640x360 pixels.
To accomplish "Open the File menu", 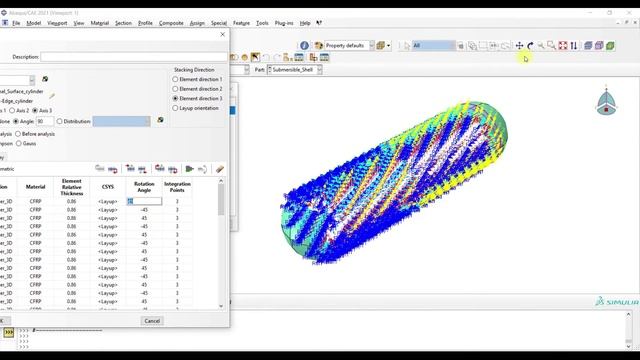I will [16, 23].
